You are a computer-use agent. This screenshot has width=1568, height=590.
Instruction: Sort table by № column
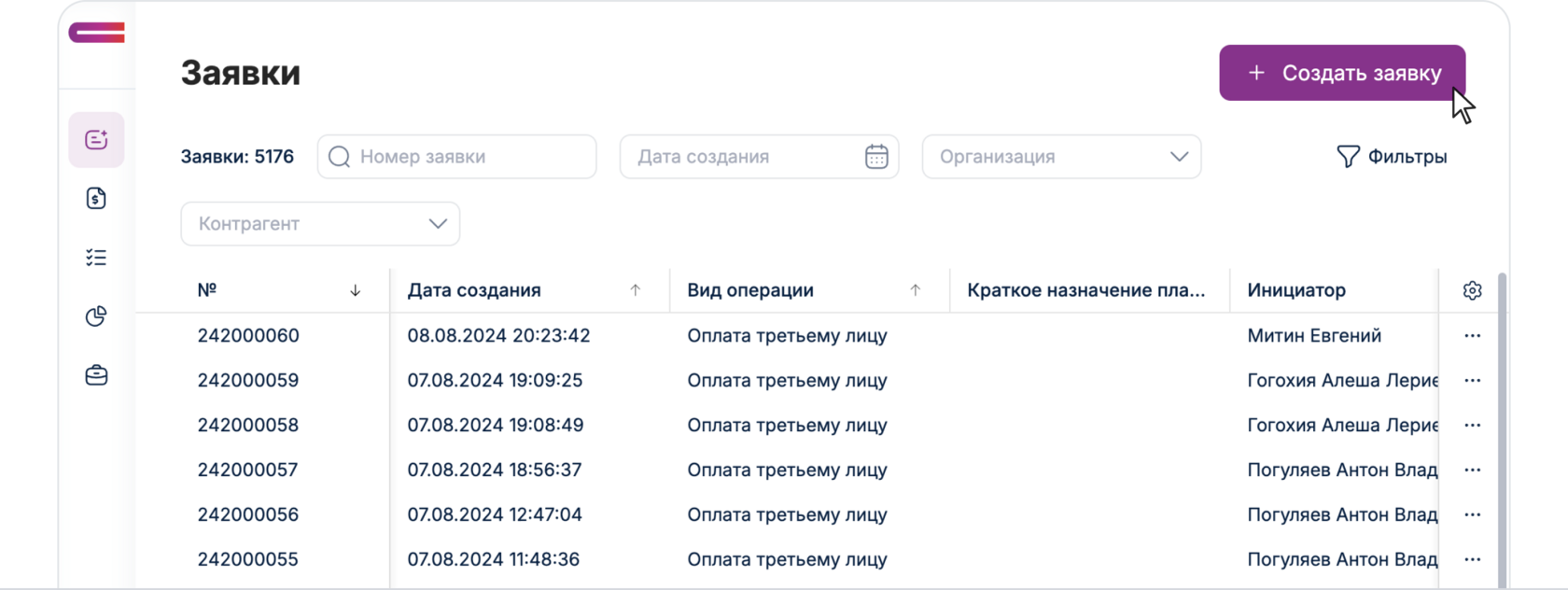coord(355,290)
